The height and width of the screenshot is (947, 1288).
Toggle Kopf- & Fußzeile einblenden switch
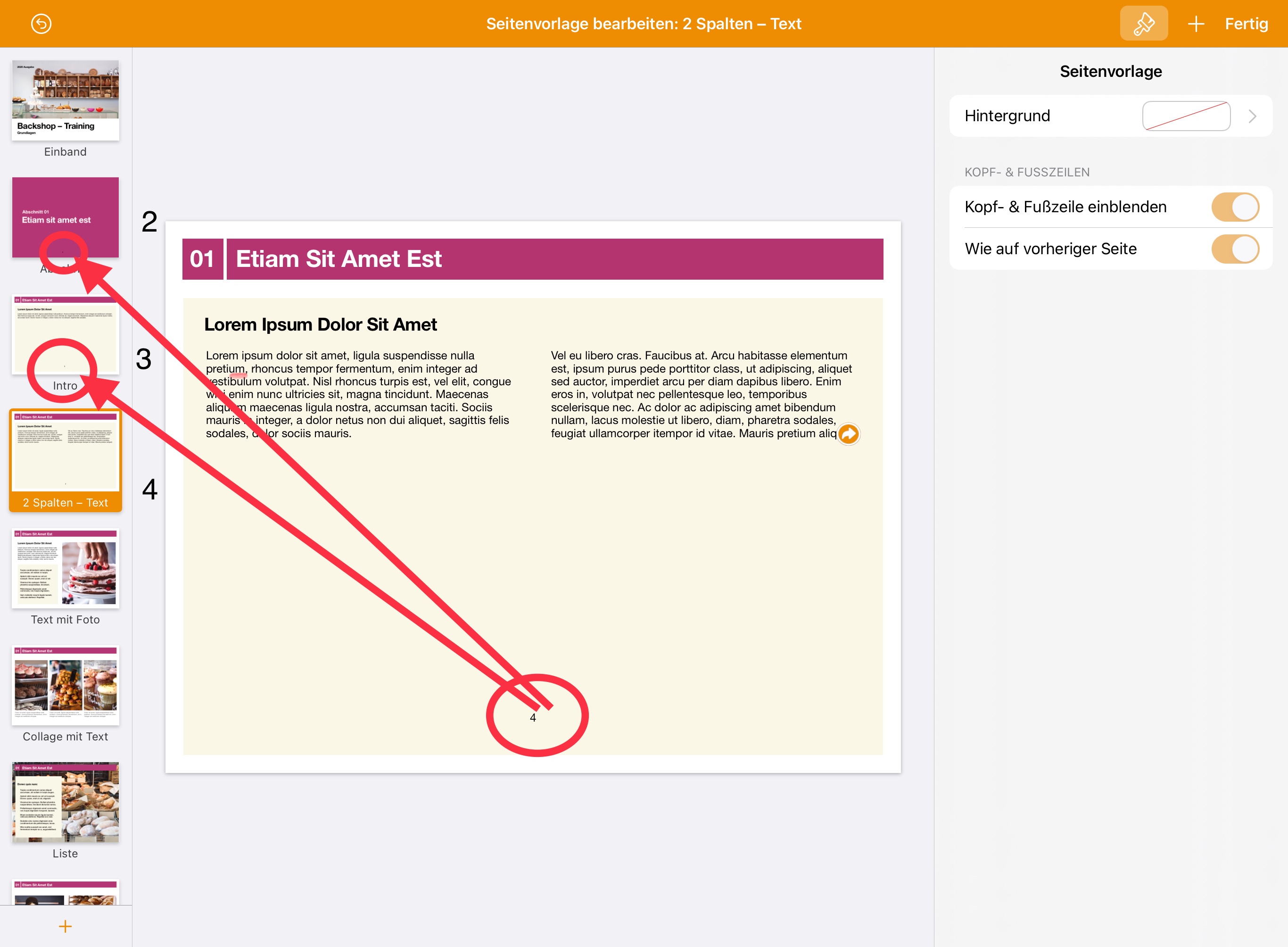click(x=1235, y=207)
